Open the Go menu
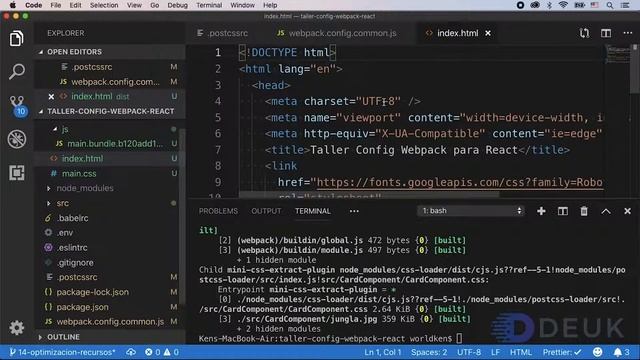This screenshot has height=360, width=640. coord(155,5)
